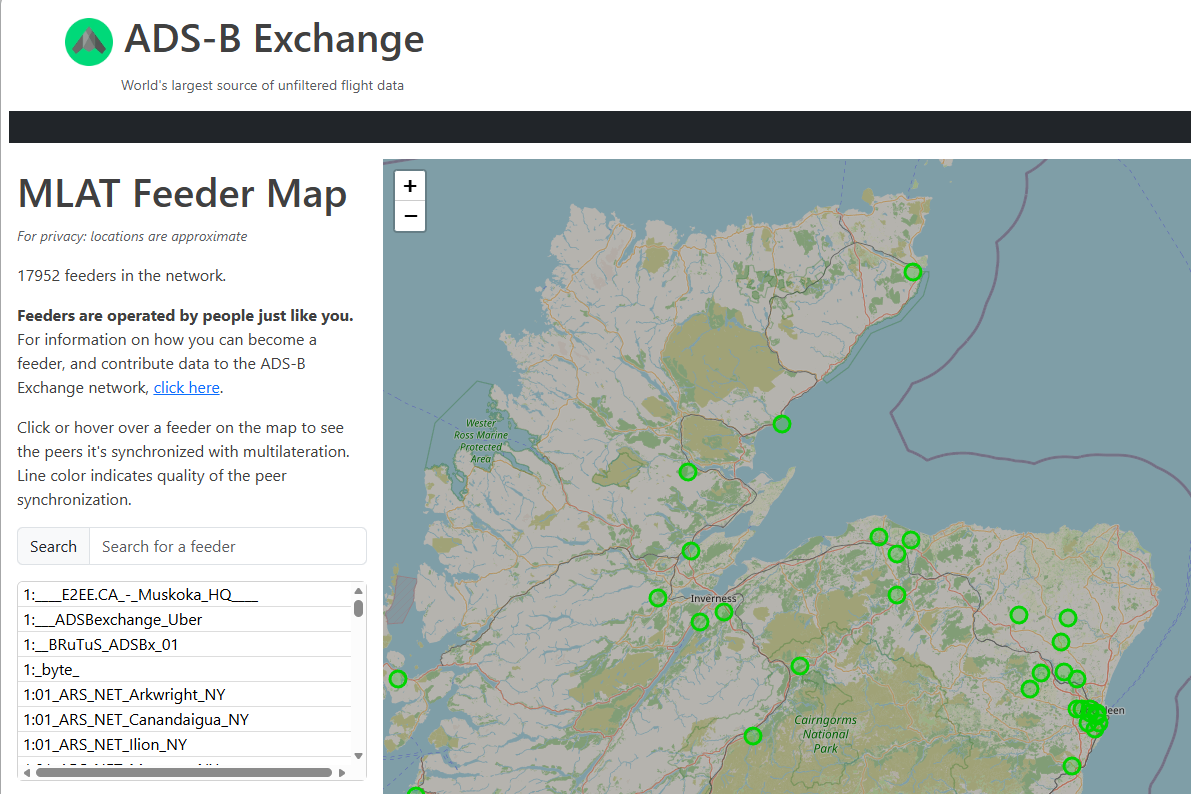
Task: Select feeder 1:___ADSBexchange_Uber
Action: pyautogui.click(x=185, y=619)
